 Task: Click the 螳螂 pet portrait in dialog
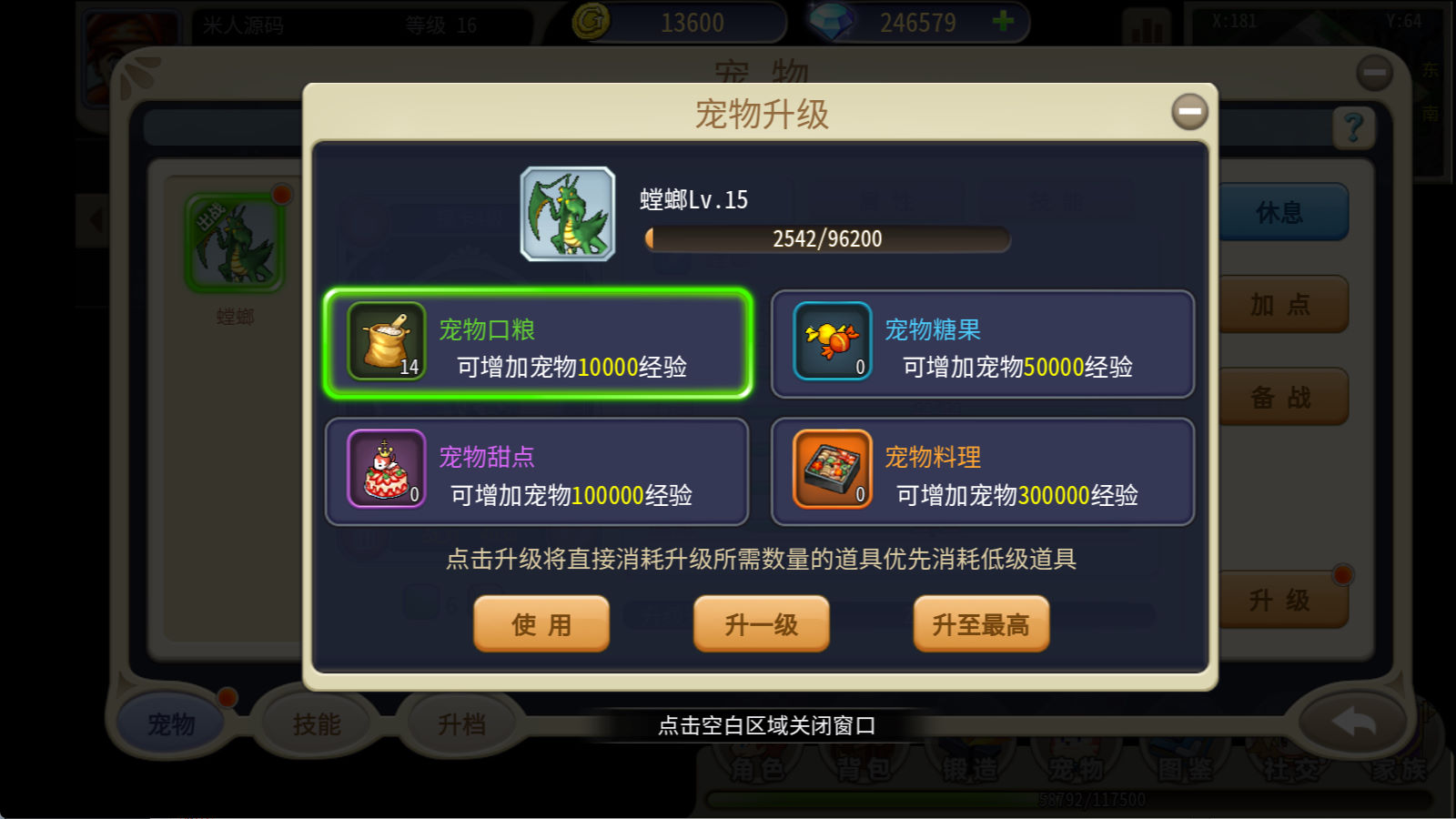pyautogui.click(x=568, y=214)
